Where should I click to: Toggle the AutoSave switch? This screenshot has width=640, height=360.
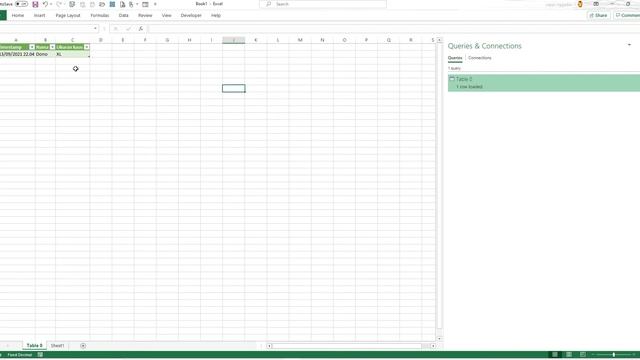(21, 4)
